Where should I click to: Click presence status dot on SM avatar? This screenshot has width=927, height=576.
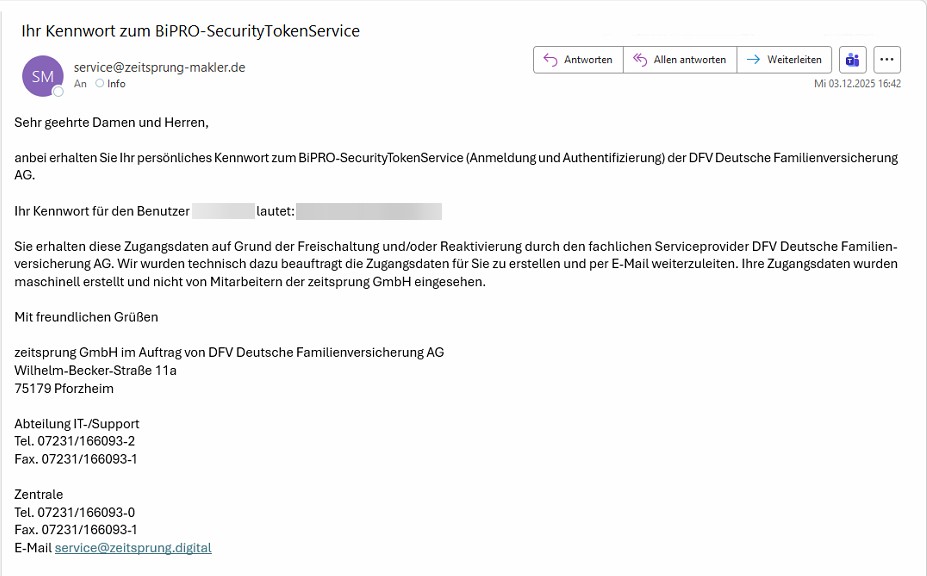point(58,91)
